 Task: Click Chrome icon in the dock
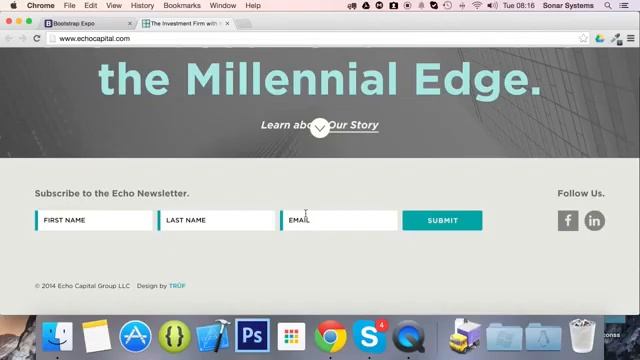click(x=330, y=336)
